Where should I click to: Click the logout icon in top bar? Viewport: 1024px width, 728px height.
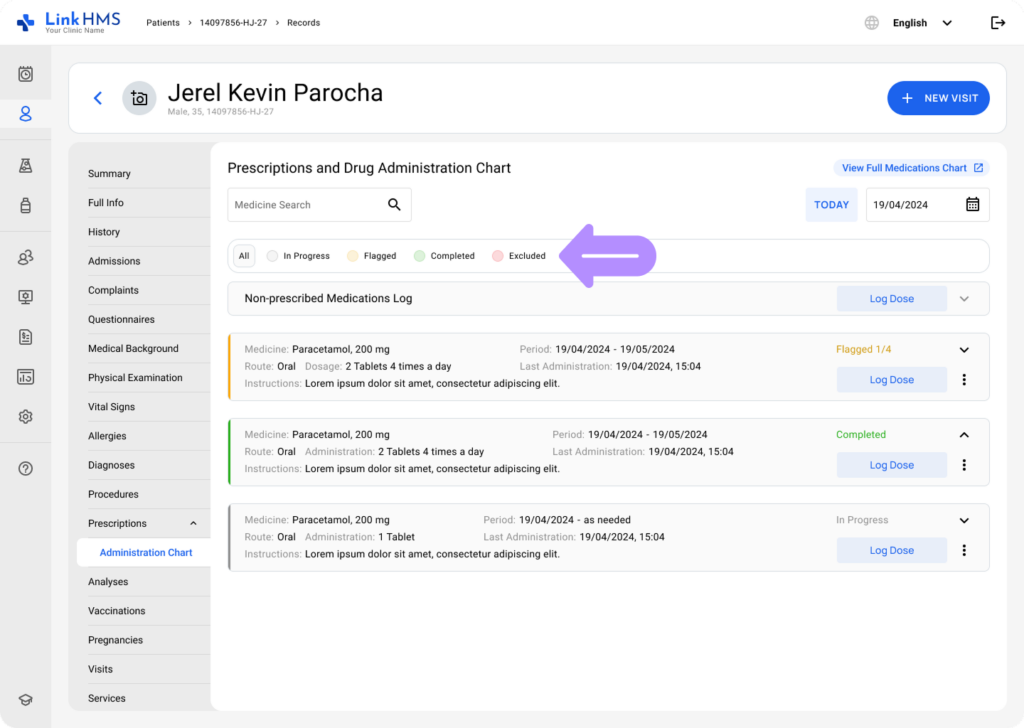click(x=997, y=23)
